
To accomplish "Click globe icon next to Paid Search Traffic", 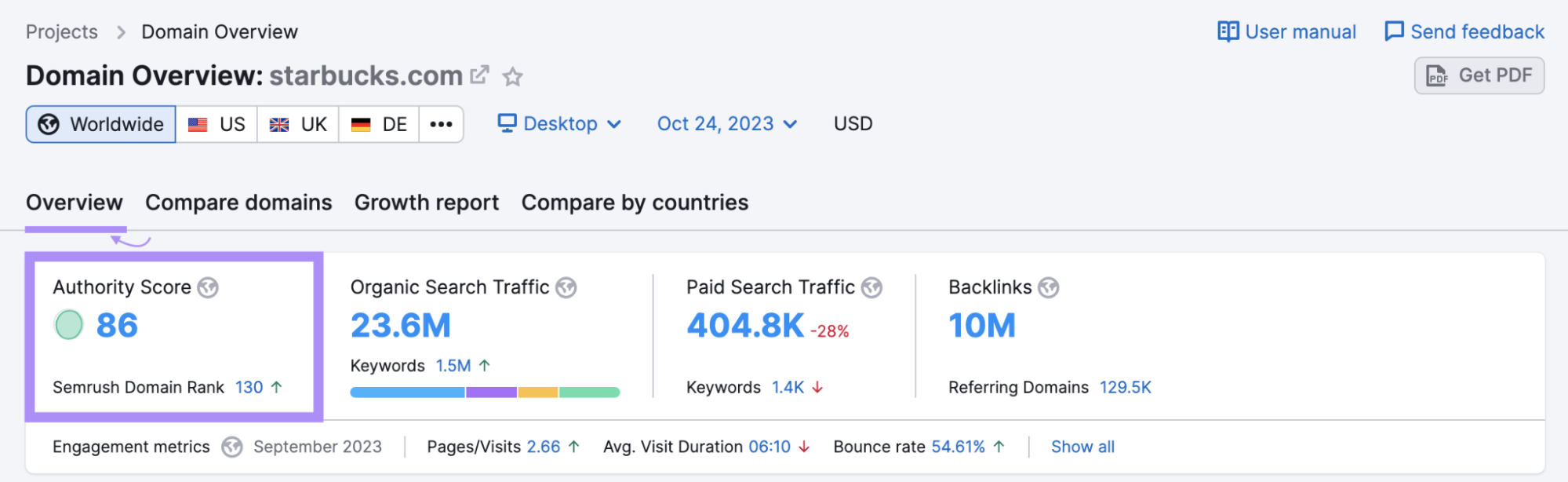I will 871,288.
